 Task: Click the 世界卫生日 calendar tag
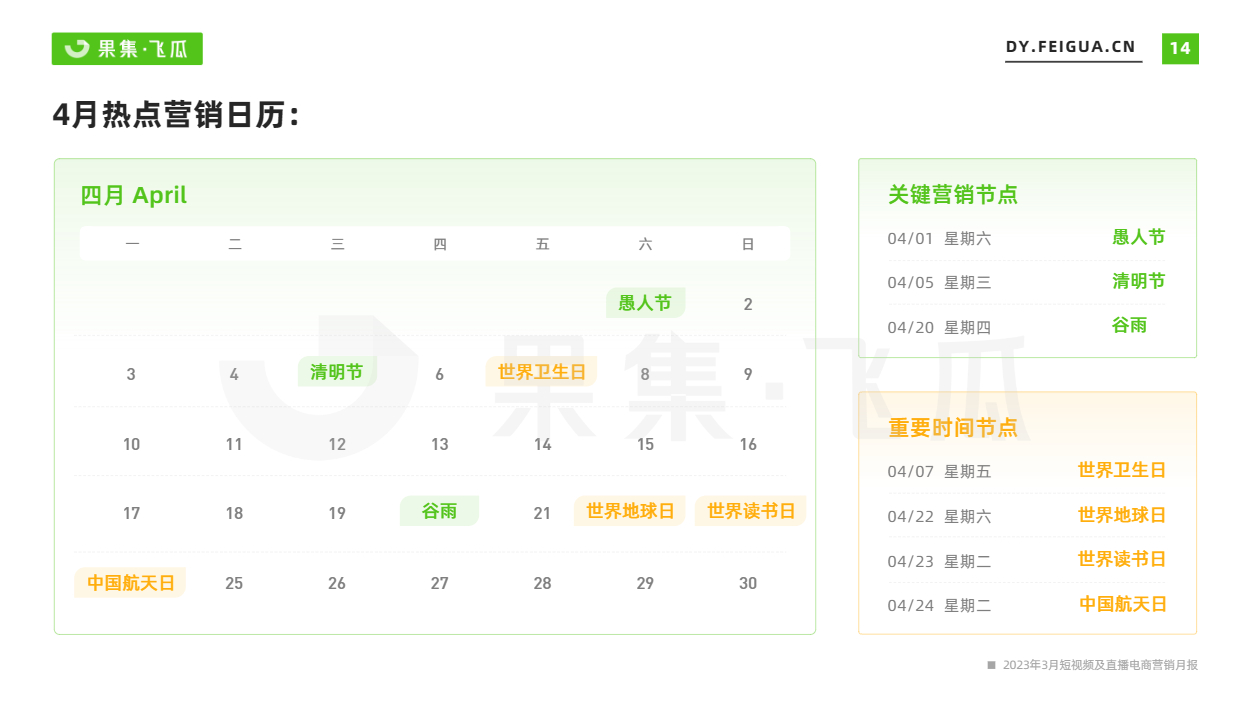541,372
